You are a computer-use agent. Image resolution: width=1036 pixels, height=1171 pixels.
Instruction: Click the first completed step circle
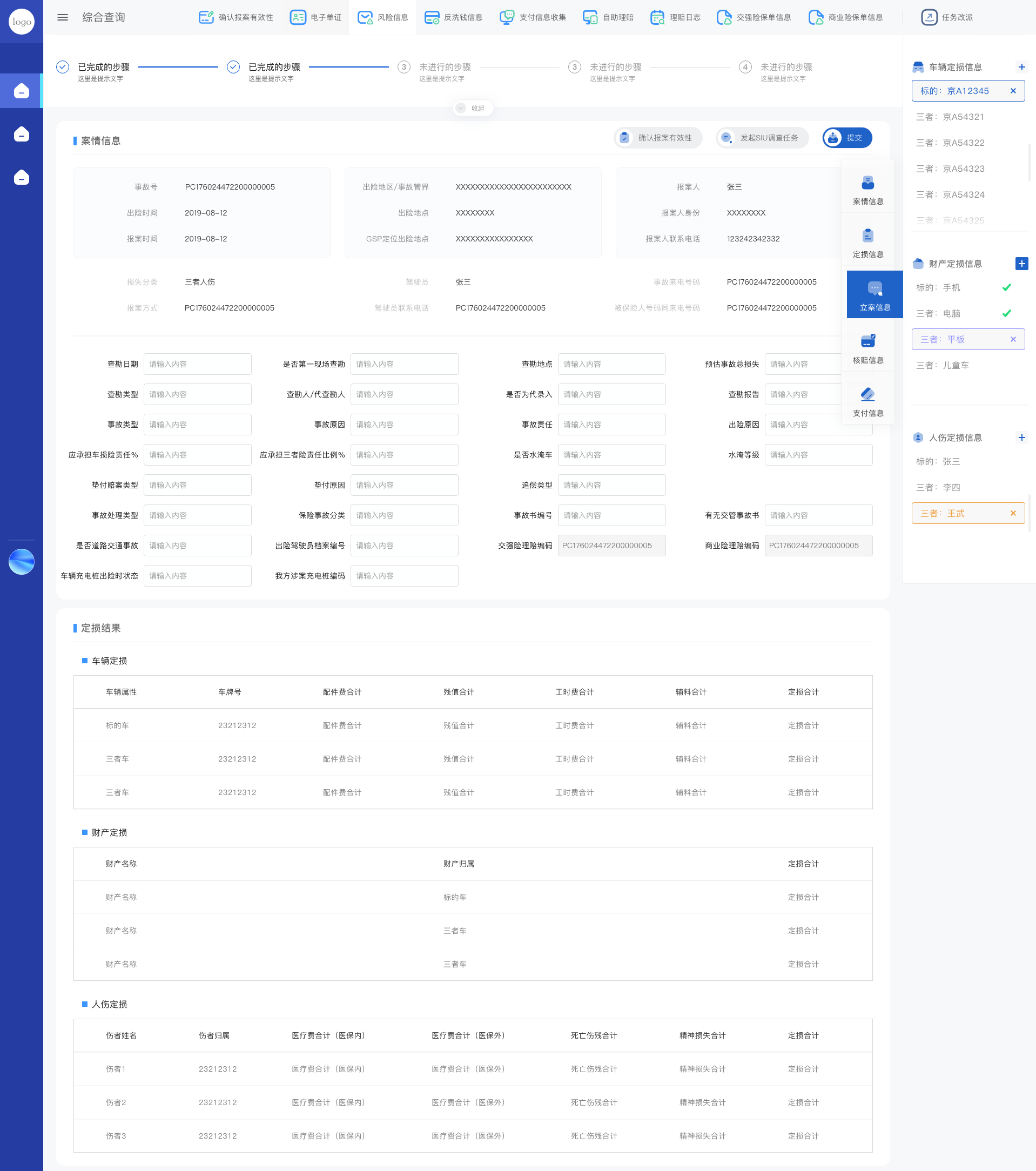[x=63, y=67]
